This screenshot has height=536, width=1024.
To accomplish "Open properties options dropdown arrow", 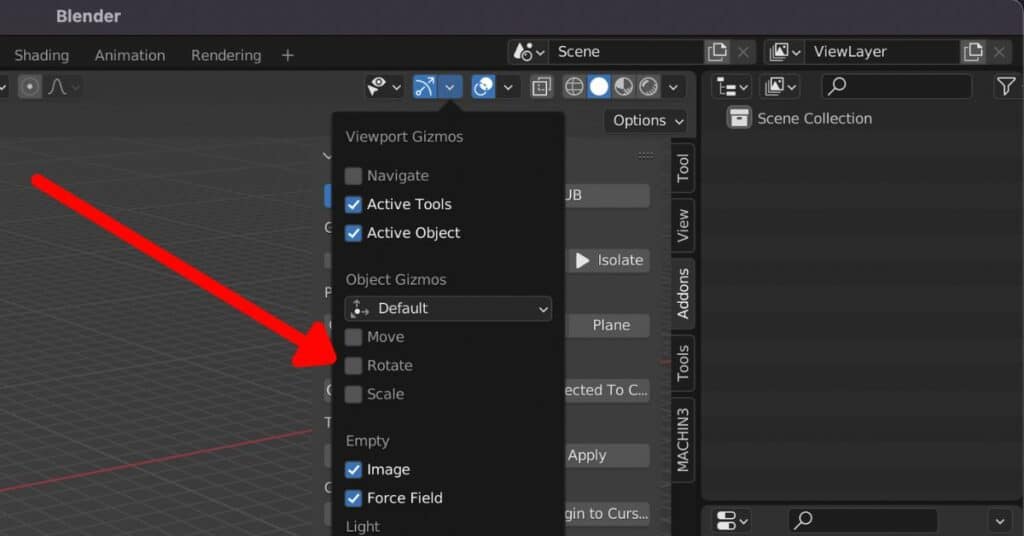I will 1000,521.
